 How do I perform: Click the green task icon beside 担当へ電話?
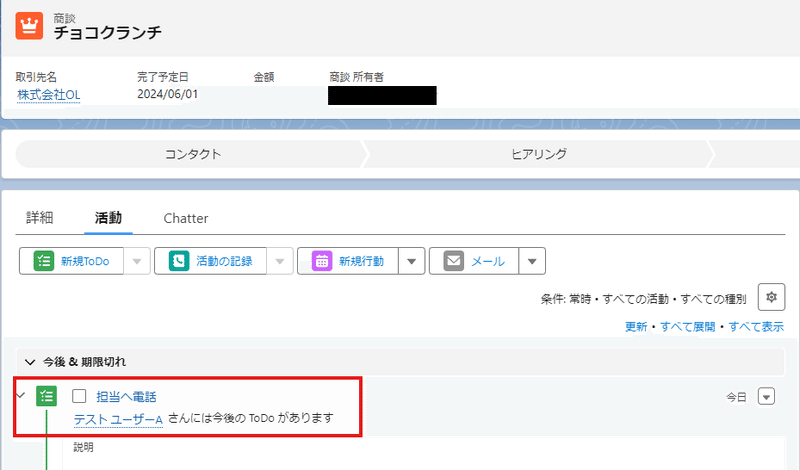(x=46, y=396)
